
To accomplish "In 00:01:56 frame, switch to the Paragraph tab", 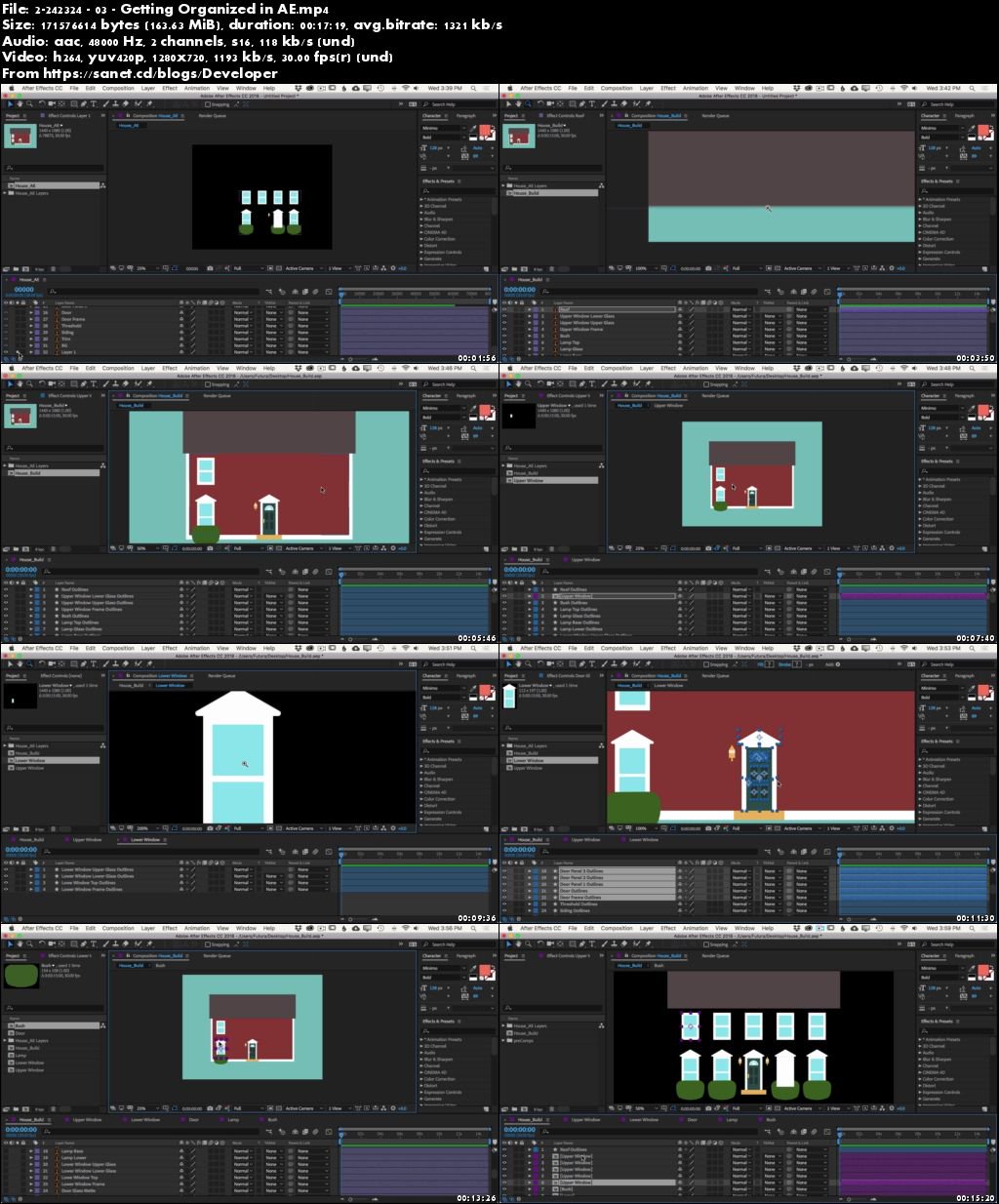I will (466, 115).
